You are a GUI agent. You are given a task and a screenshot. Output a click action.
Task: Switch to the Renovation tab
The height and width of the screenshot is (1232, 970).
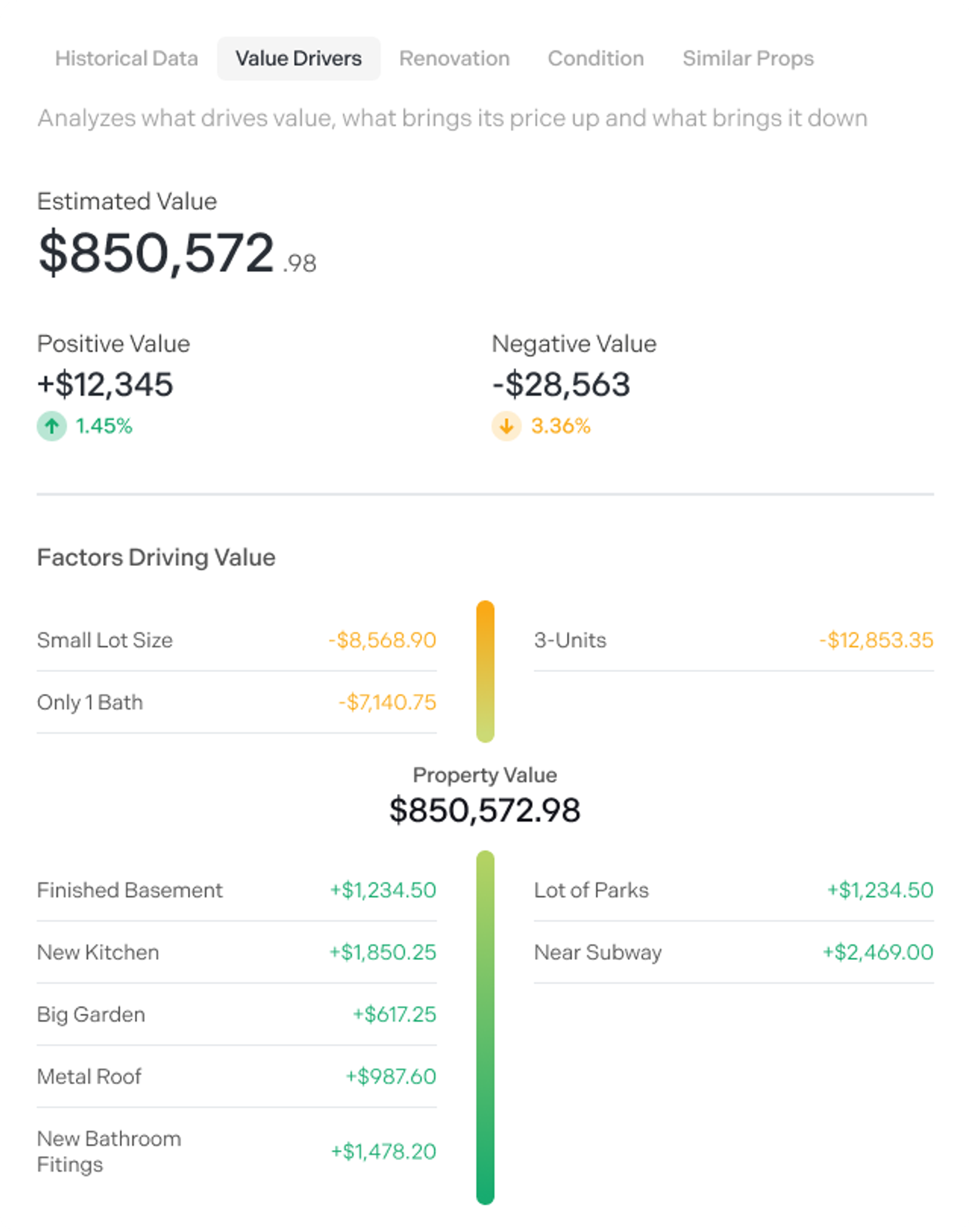pyautogui.click(x=454, y=58)
